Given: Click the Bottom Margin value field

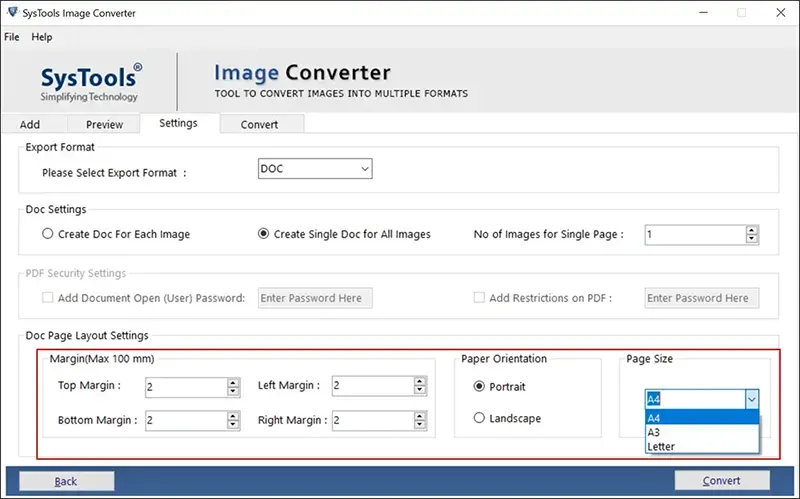Looking at the screenshot, I should click(186, 421).
